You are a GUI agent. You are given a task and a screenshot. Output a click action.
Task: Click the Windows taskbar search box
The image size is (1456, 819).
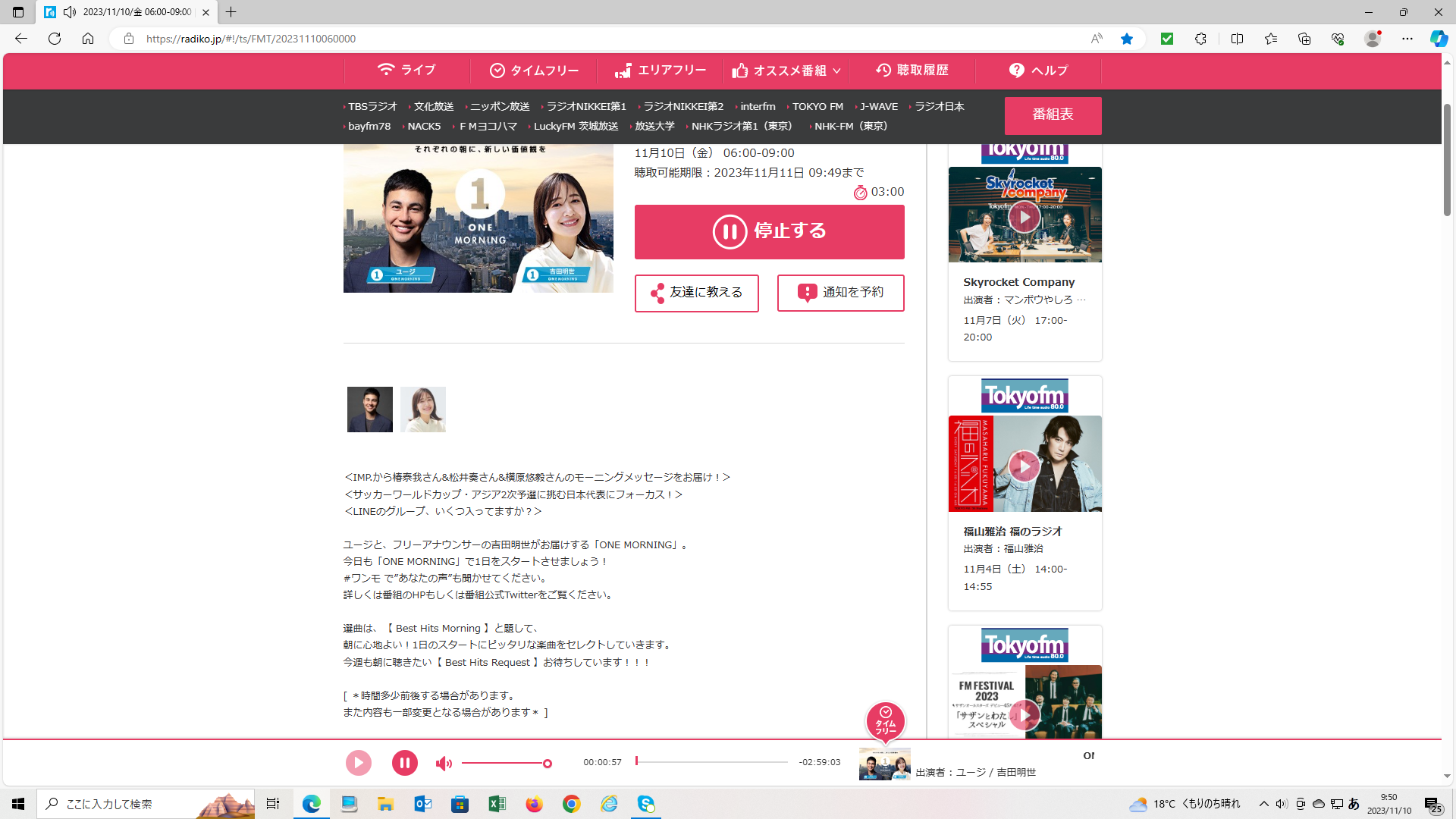point(146,804)
